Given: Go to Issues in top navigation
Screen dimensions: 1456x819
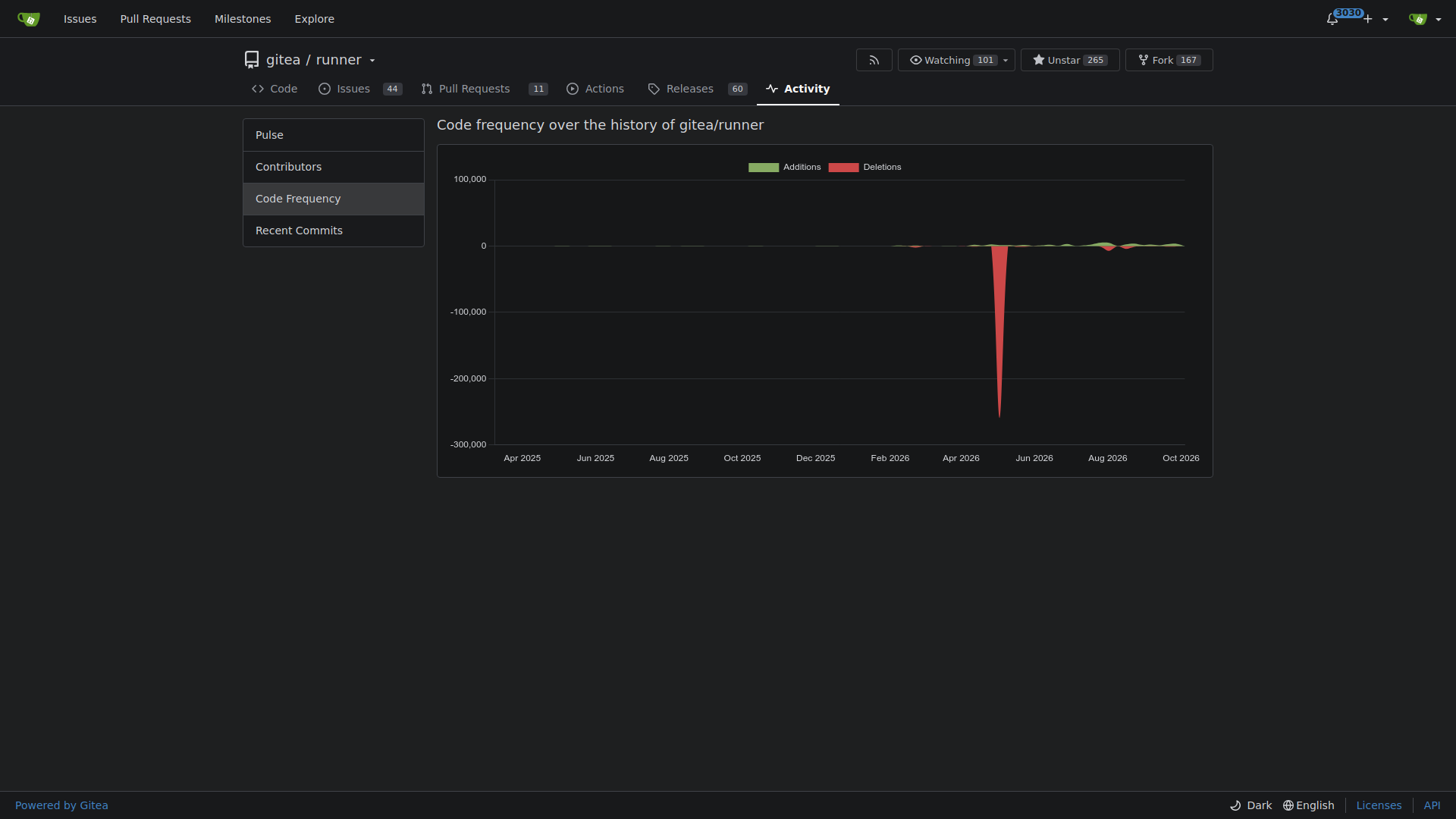Looking at the screenshot, I should (x=80, y=19).
